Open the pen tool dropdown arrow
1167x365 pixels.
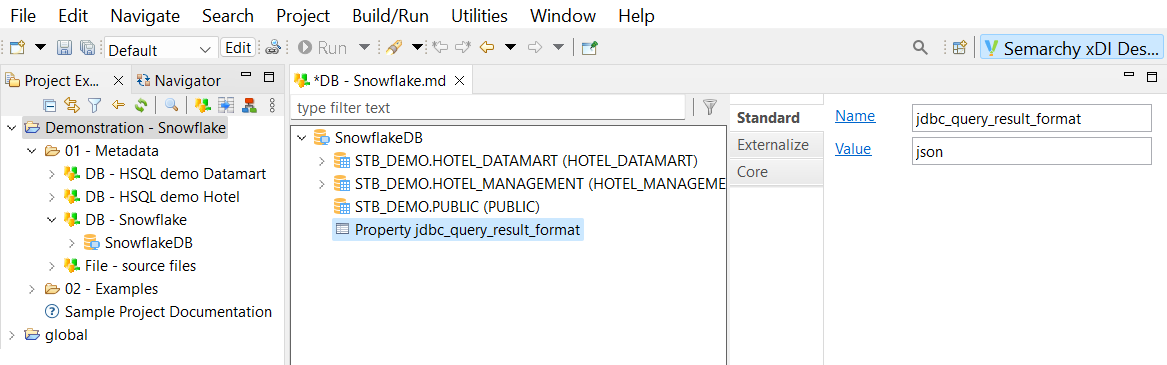point(417,48)
